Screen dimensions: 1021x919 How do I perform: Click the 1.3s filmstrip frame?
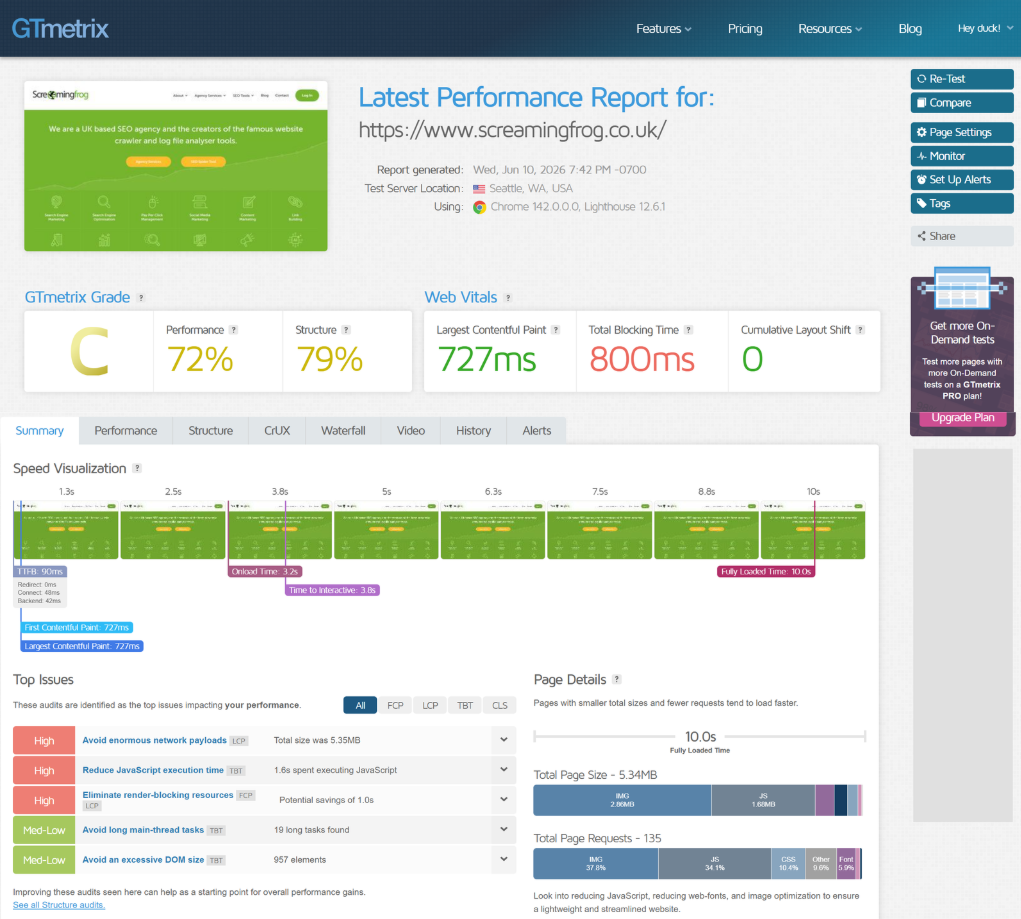(66, 530)
